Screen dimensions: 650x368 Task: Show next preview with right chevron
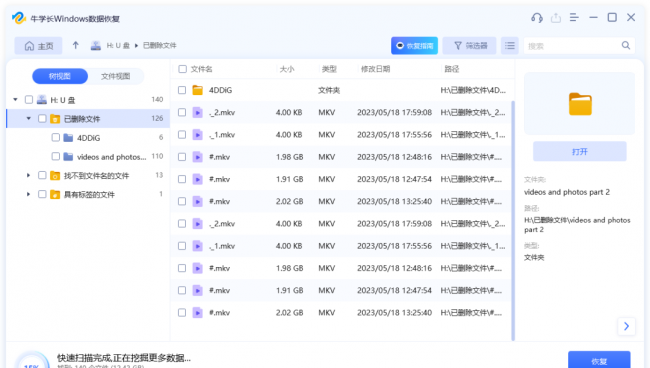626,326
